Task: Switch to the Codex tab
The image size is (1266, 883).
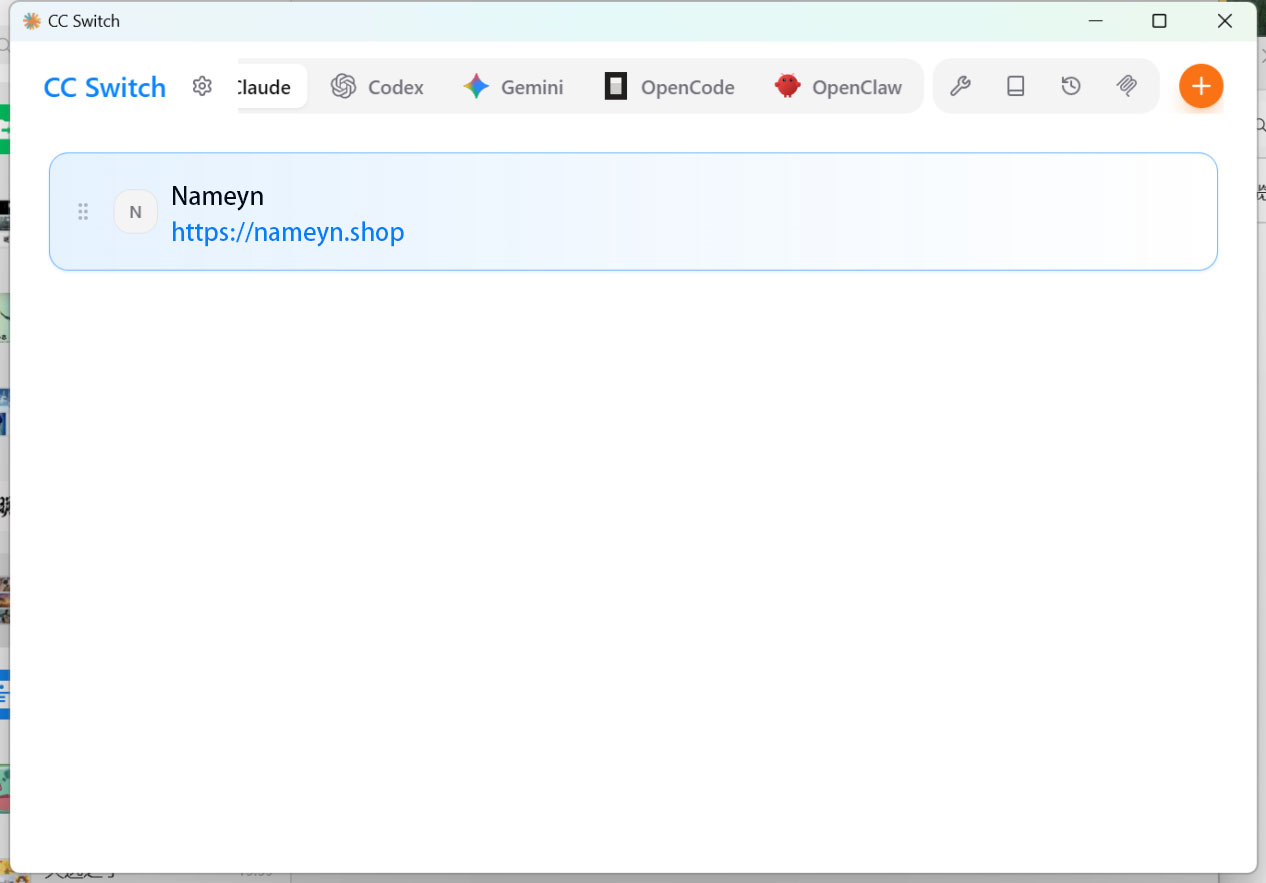Action: coord(378,87)
